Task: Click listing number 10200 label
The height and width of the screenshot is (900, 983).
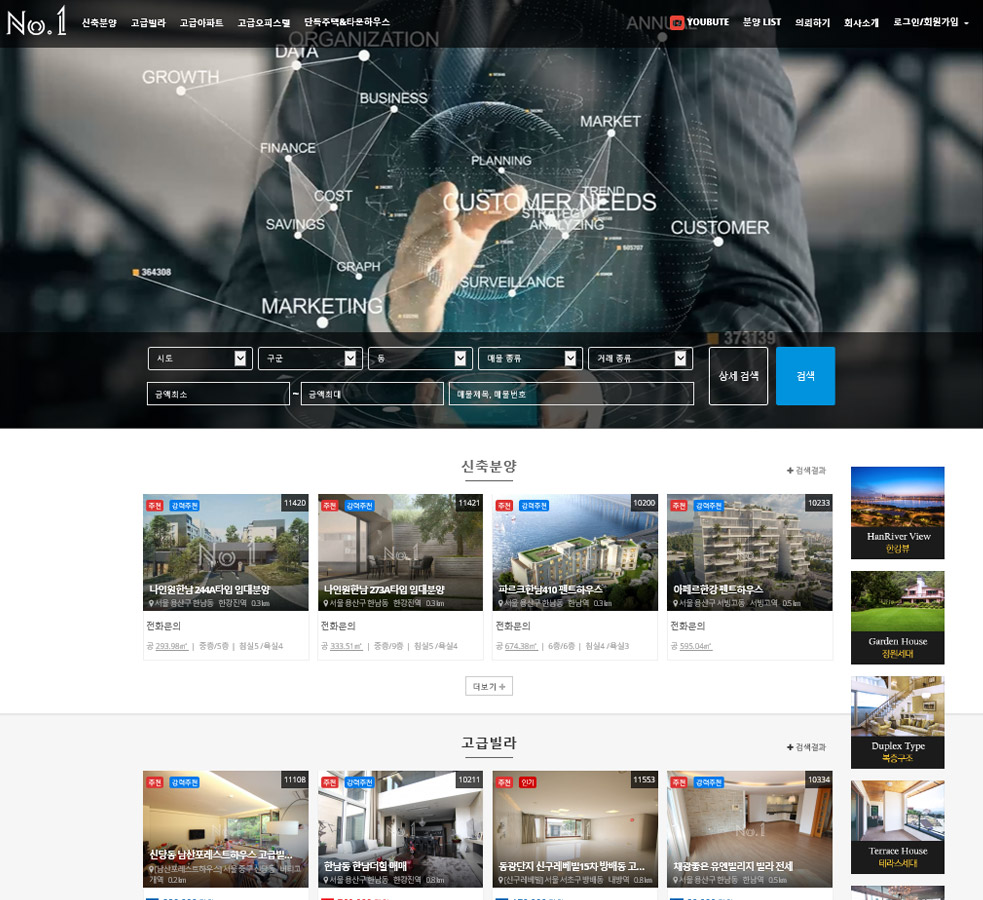Action: pos(644,503)
